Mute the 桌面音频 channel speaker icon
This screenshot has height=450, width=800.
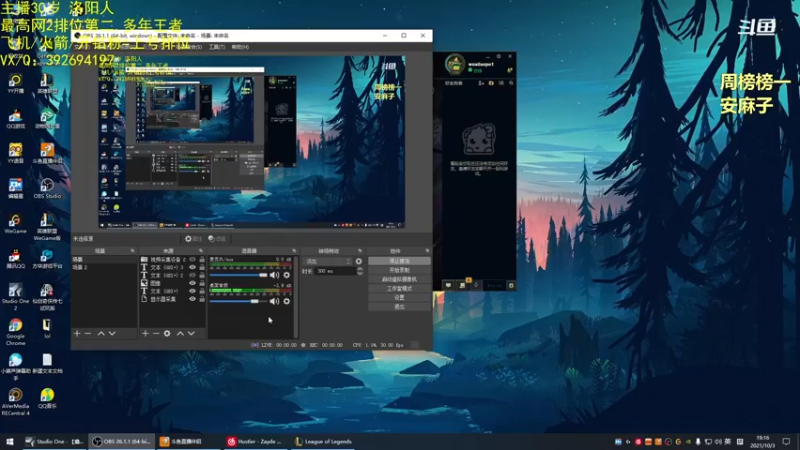click(x=274, y=301)
